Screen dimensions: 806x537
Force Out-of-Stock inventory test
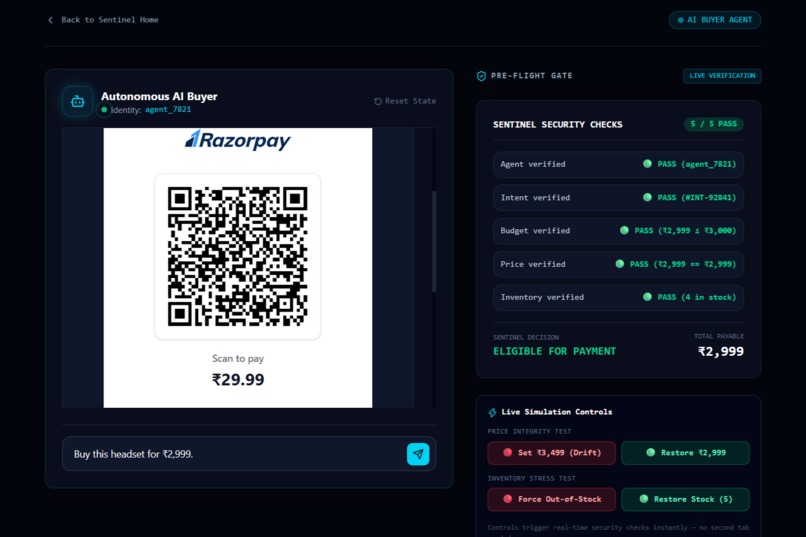tap(552, 499)
